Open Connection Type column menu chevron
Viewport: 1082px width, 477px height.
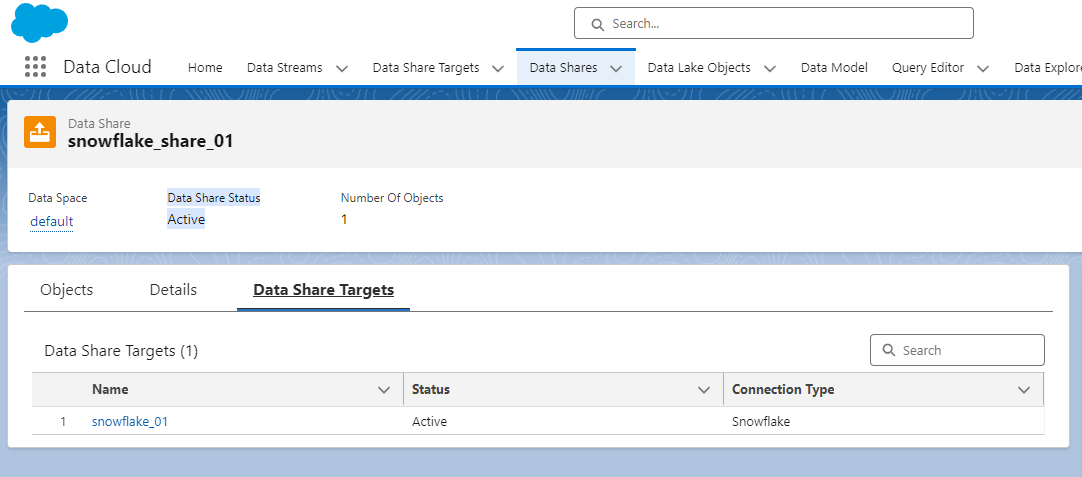(1024, 390)
